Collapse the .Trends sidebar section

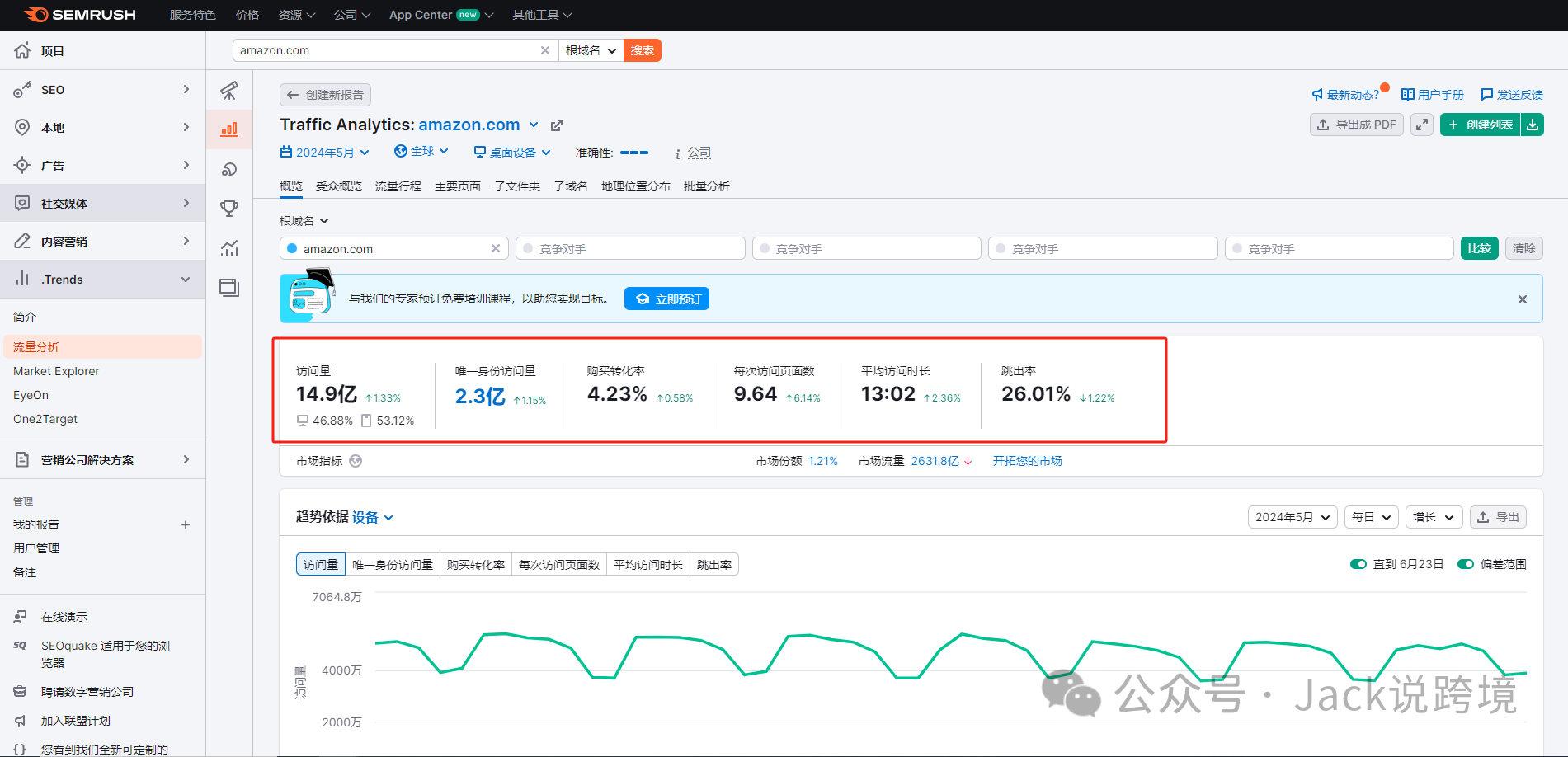point(103,280)
